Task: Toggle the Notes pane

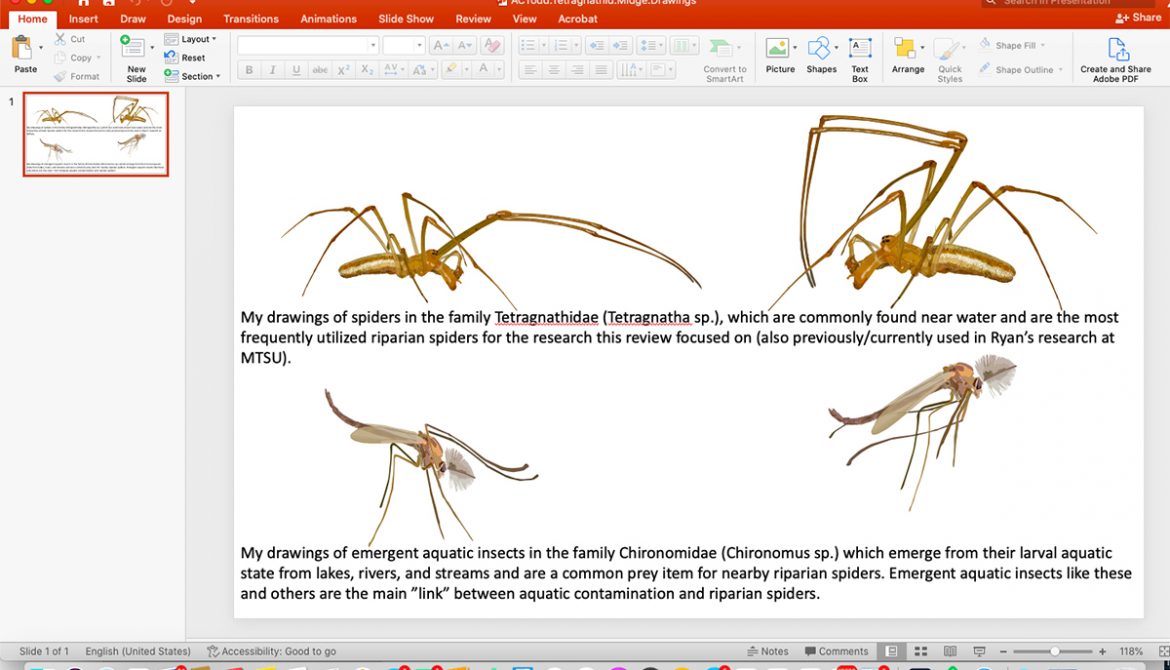Action: [767, 652]
